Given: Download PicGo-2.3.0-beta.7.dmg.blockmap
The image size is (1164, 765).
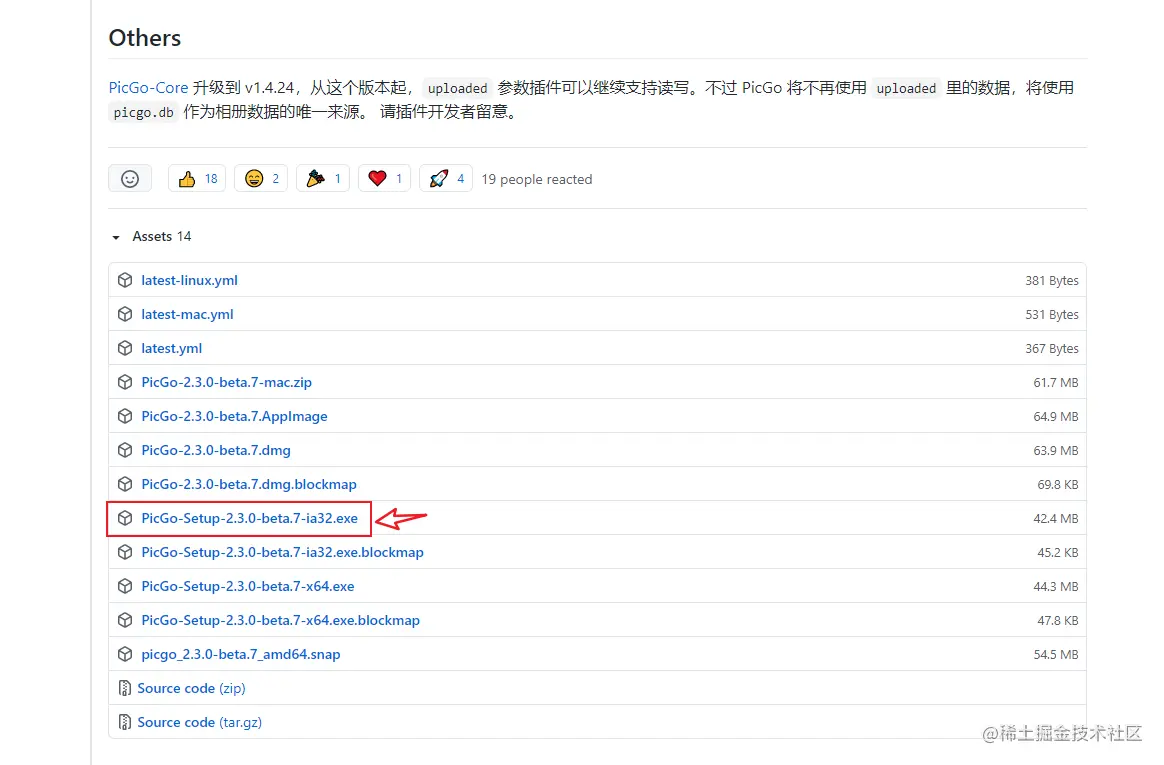Looking at the screenshot, I should pyautogui.click(x=249, y=485).
